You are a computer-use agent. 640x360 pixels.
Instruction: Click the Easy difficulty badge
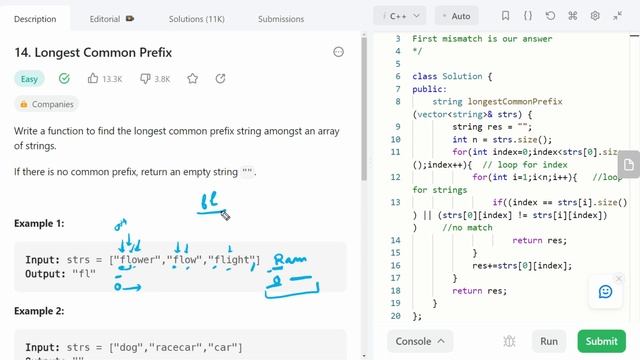point(29,79)
